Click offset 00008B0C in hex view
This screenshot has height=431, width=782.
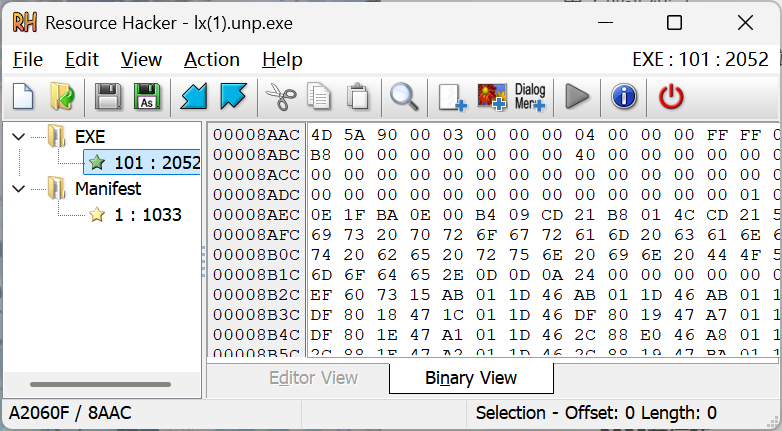click(x=256, y=254)
